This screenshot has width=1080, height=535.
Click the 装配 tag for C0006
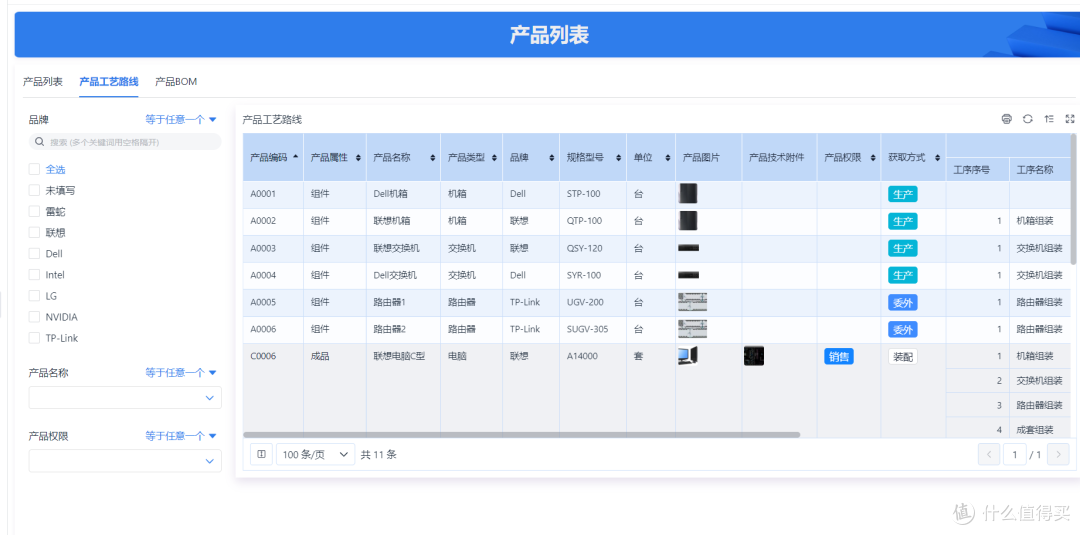point(902,356)
